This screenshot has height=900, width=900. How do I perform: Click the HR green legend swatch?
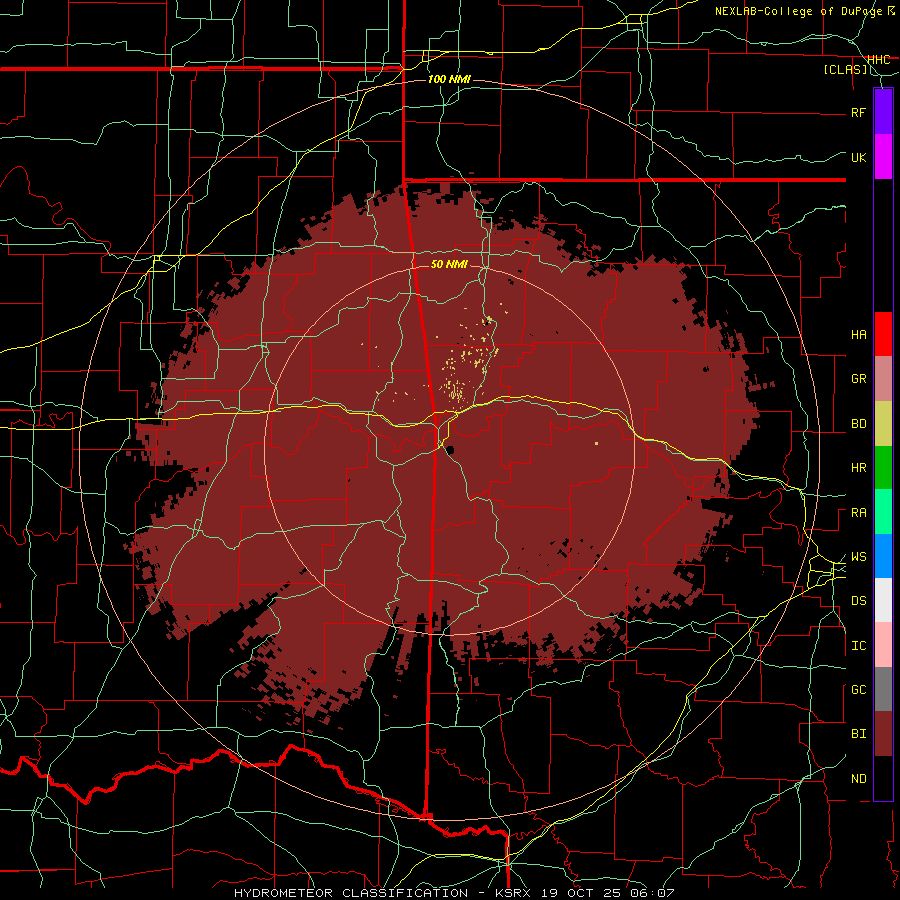[883, 467]
